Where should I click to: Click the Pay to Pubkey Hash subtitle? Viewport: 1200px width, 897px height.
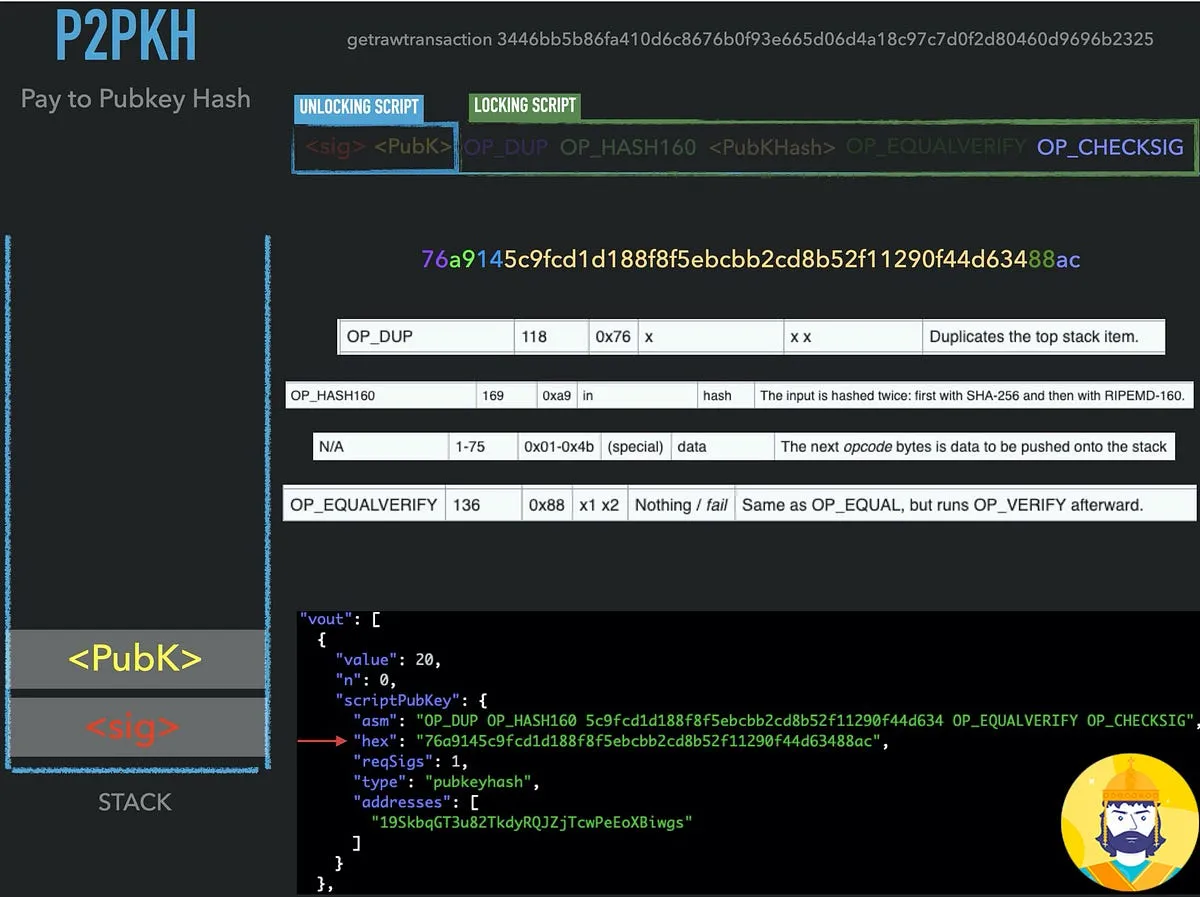[134, 98]
